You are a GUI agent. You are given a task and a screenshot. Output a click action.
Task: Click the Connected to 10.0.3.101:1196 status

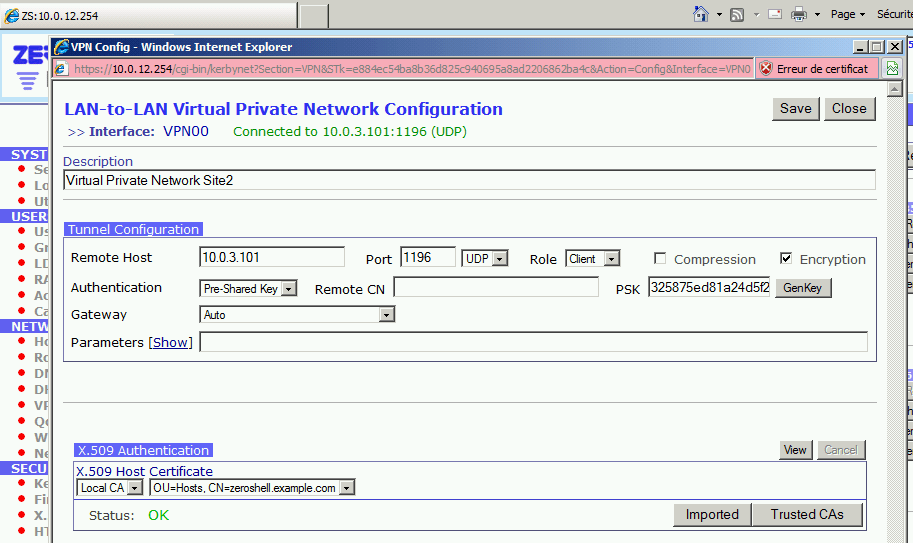(x=350, y=132)
